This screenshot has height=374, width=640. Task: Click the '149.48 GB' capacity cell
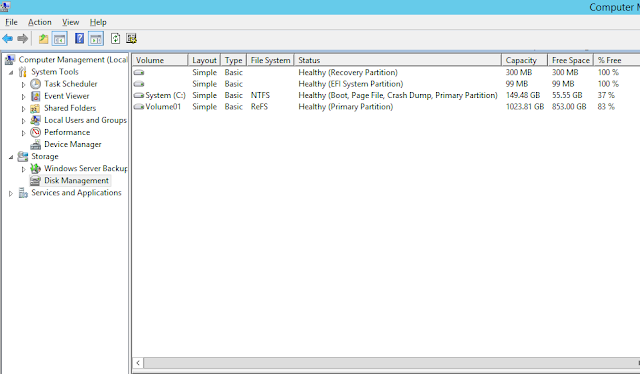523,95
